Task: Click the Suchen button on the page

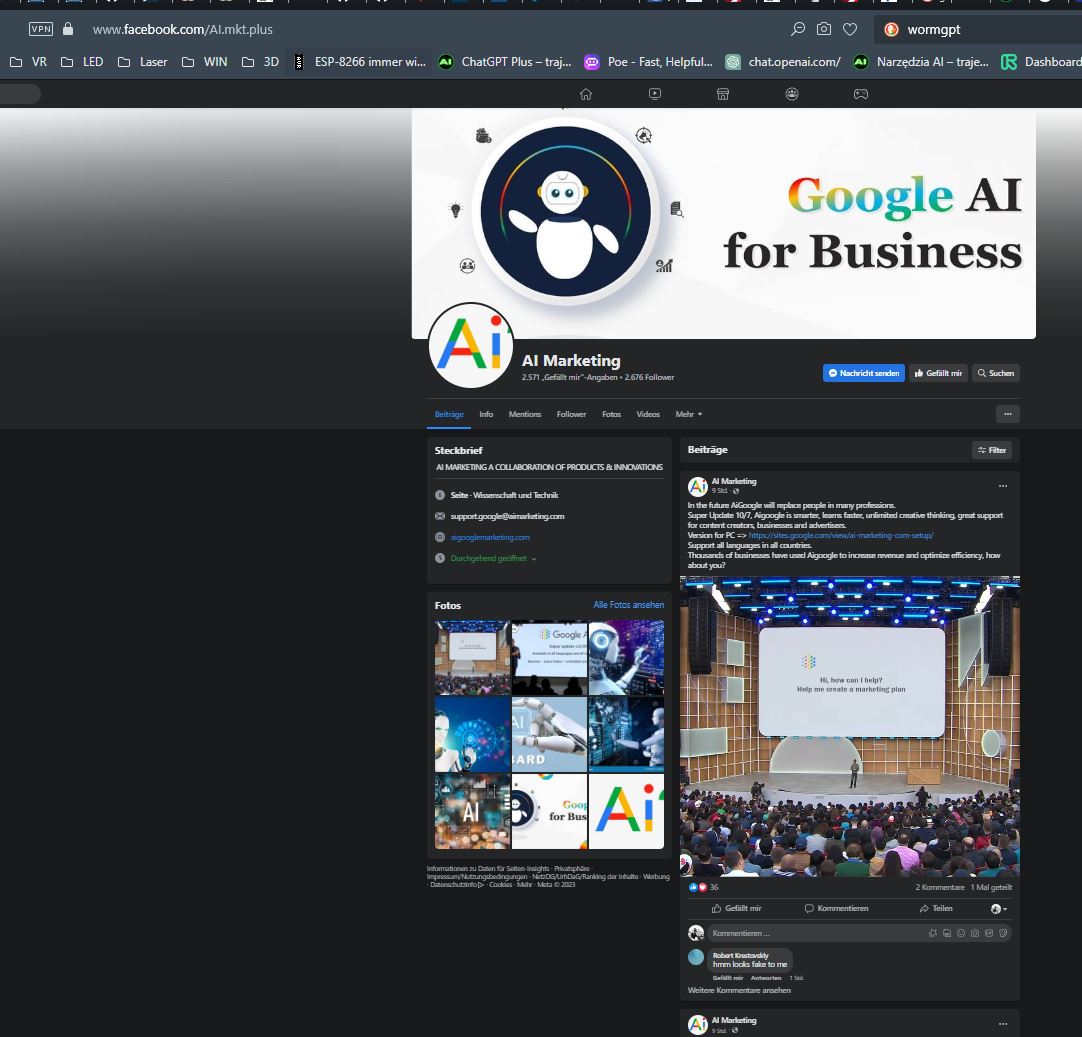Action: coord(995,373)
